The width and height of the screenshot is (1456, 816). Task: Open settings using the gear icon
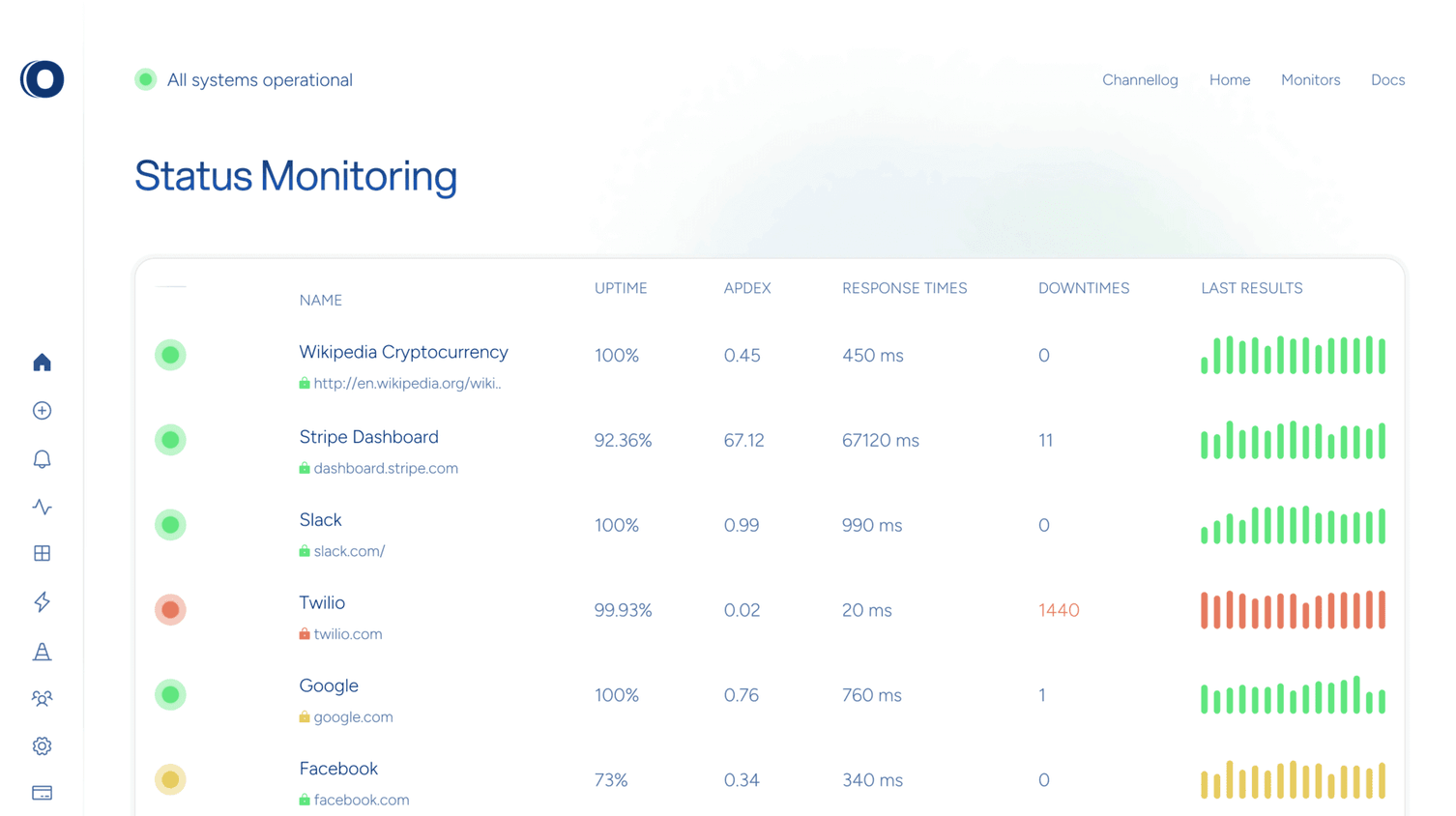(42, 745)
